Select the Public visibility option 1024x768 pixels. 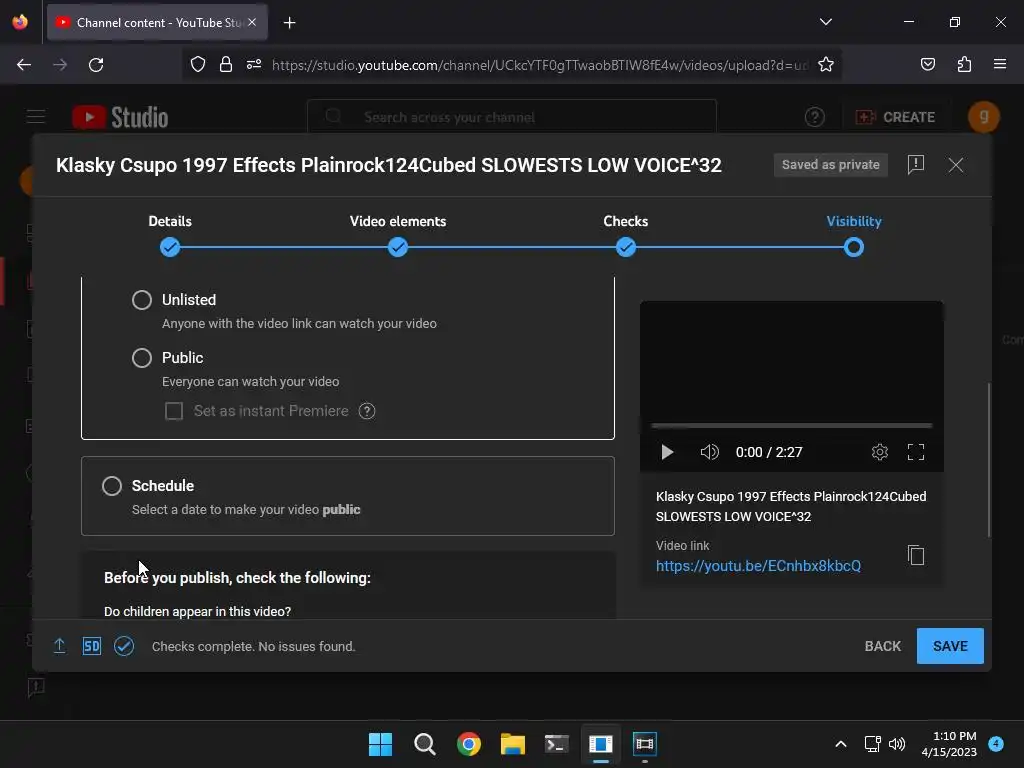click(x=142, y=358)
